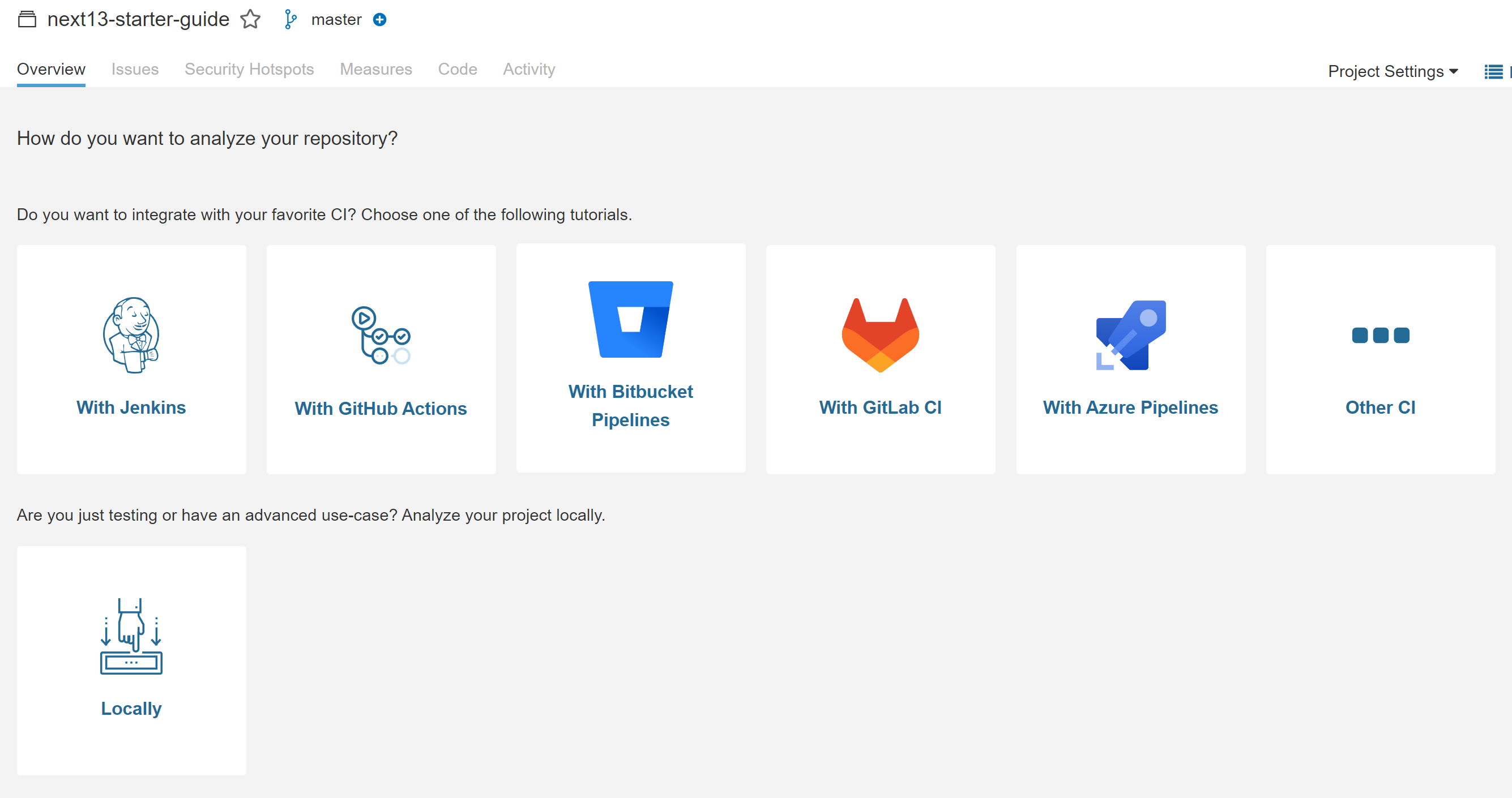
Task: Open the Code section
Action: 458,68
